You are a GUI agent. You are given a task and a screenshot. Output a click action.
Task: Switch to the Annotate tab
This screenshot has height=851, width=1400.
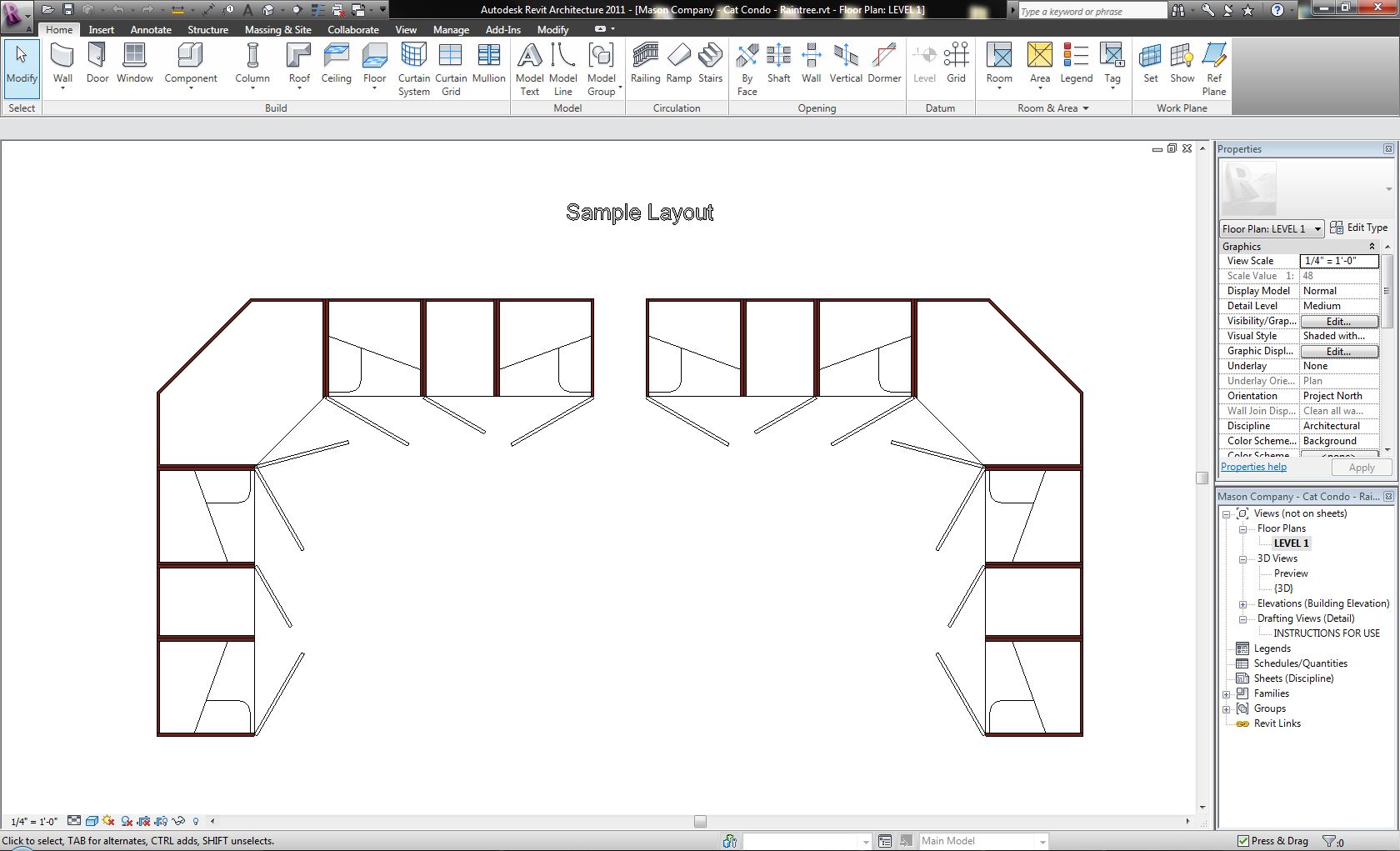(151, 29)
